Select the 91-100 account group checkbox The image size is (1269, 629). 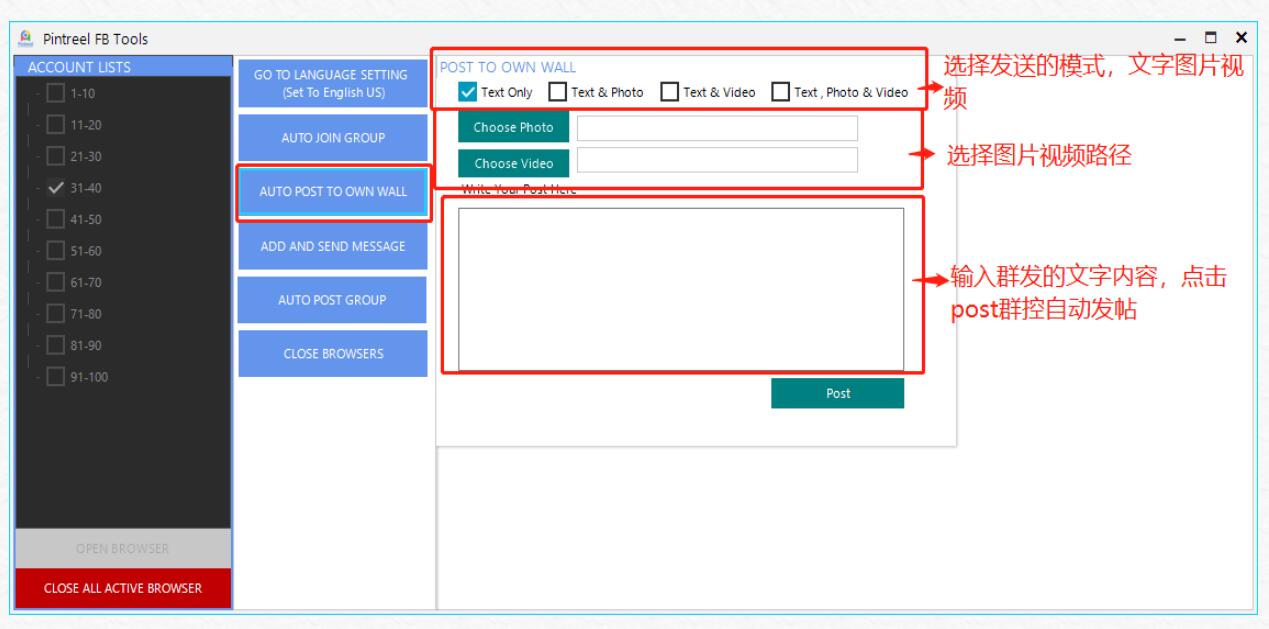(x=57, y=377)
